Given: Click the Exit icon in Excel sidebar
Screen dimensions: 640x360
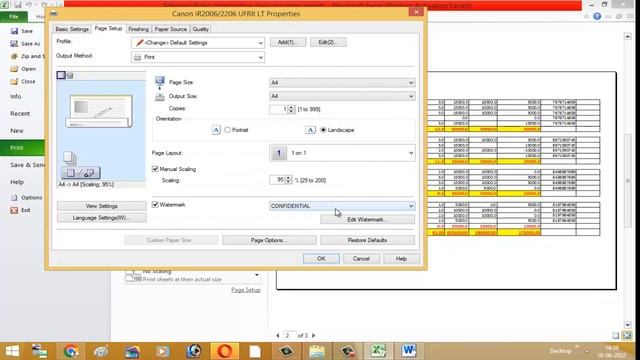Looking at the screenshot, I should (x=14, y=210).
